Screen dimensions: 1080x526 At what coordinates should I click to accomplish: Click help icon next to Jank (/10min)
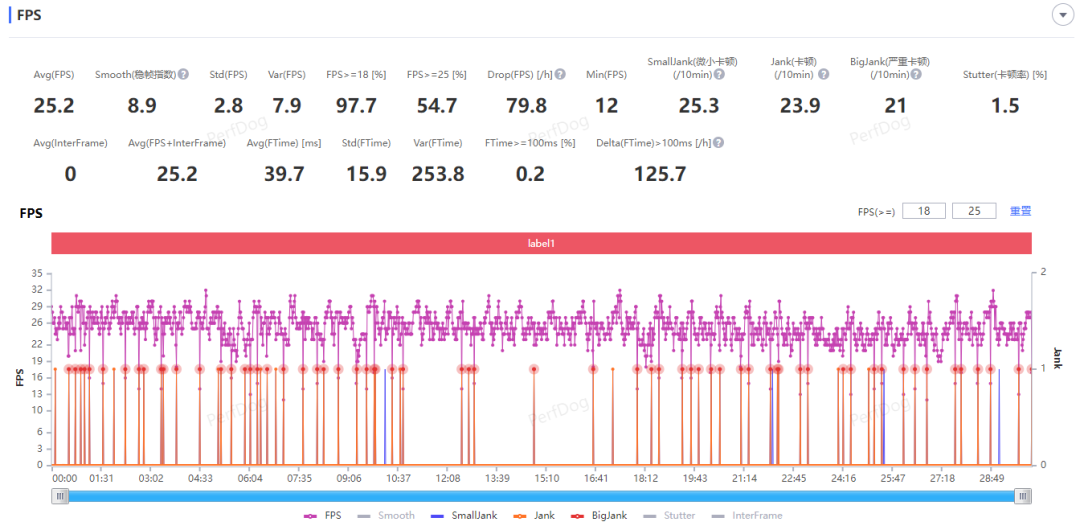(823, 74)
